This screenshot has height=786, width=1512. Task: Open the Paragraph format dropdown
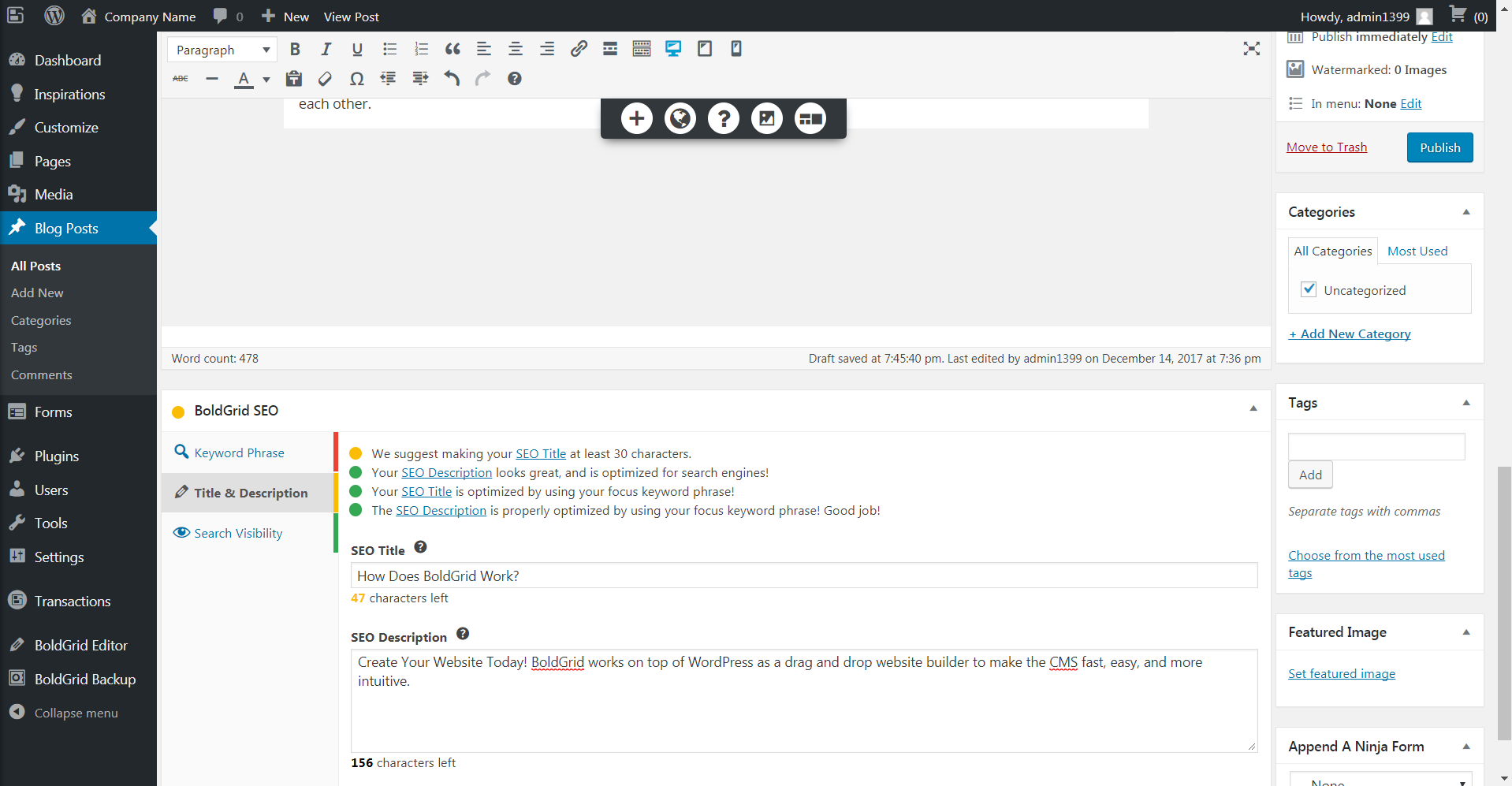click(x=222, y=50)
